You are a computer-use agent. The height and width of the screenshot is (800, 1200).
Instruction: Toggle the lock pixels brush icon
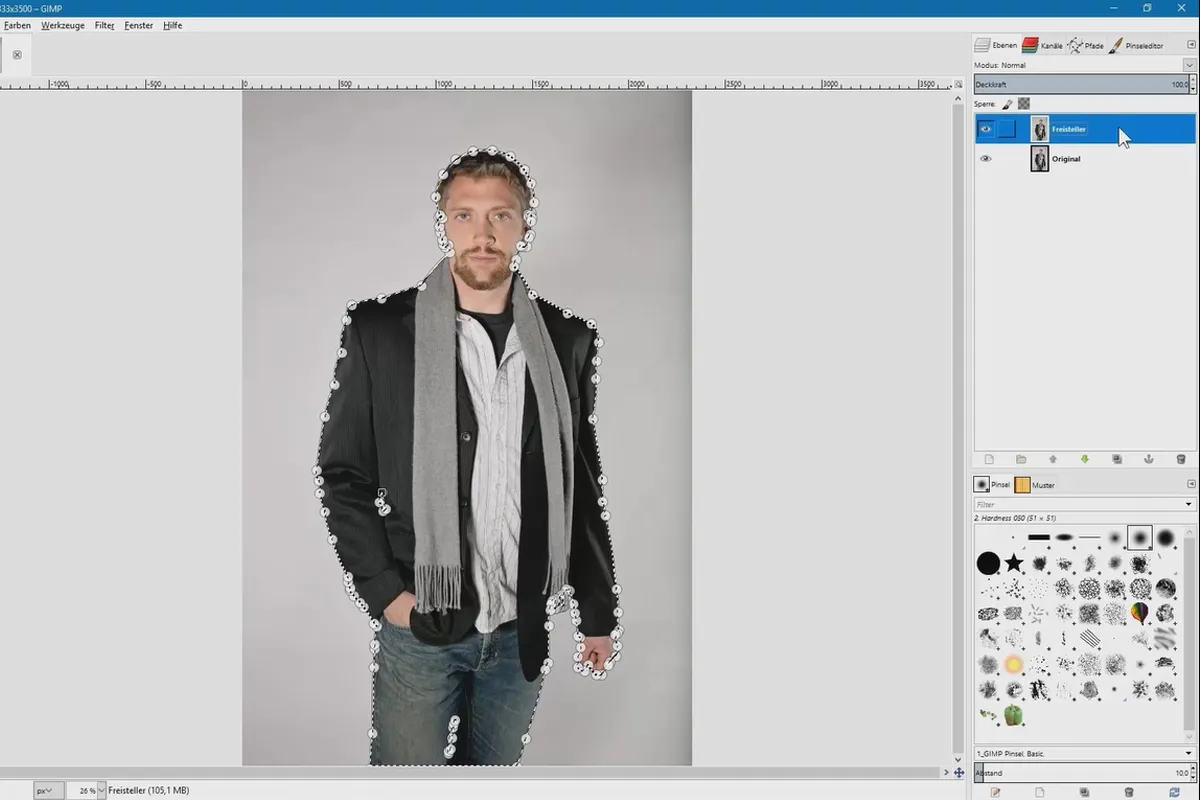coord(1007,103)
